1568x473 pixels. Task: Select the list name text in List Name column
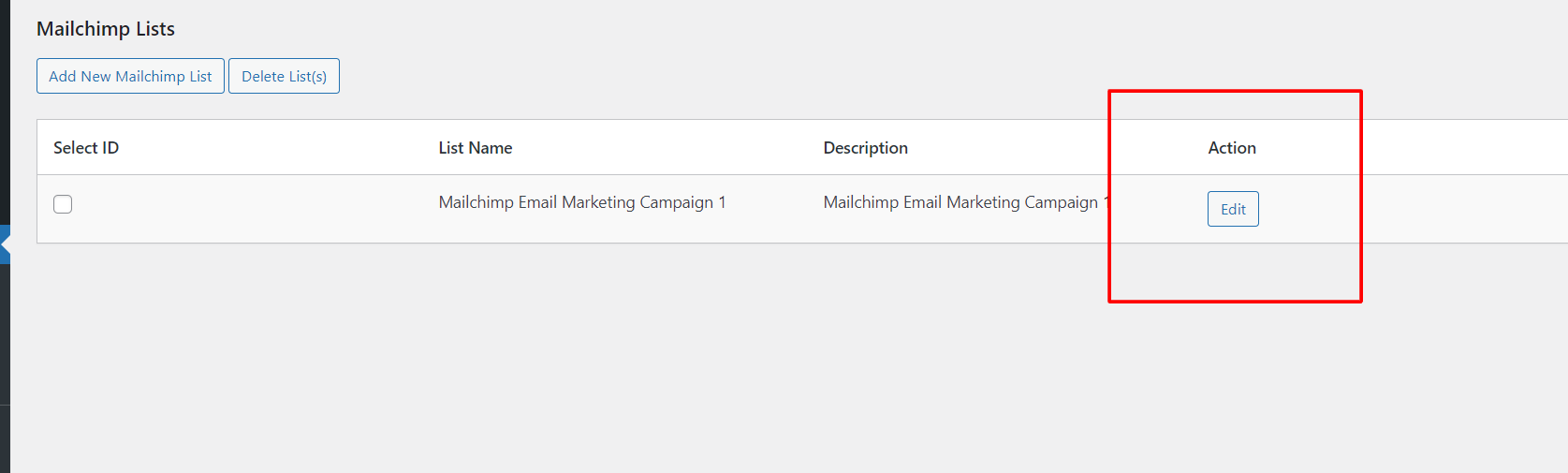point(582,202)
